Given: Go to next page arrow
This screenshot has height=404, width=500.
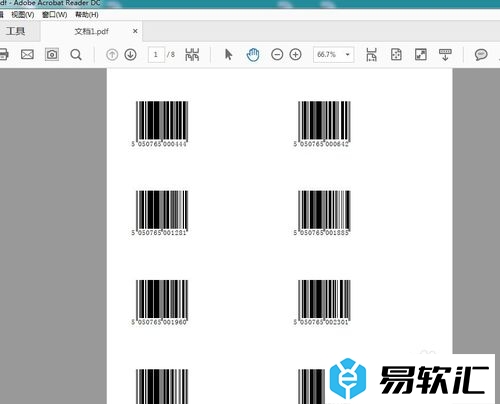Looking at the screenshot, I should (x=130, y=55).
